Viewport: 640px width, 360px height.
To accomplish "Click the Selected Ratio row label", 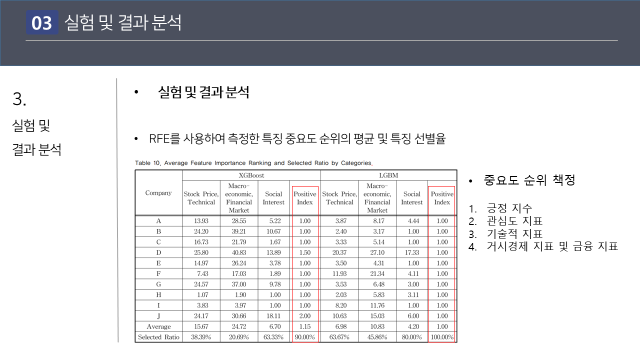I will (158, 337).
